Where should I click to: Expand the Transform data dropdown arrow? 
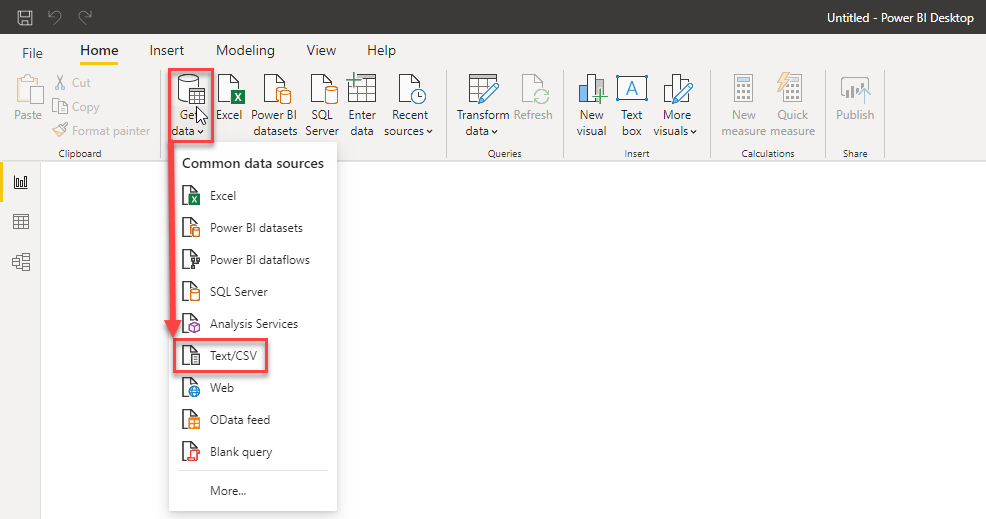(494, 131)
